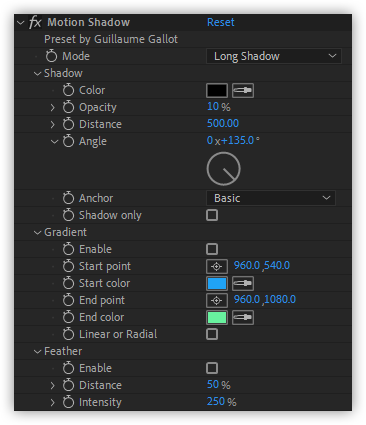Screen dimensions: 366x425
Task: Click the Mode stopwatch icon
Action: pos(52,56)
